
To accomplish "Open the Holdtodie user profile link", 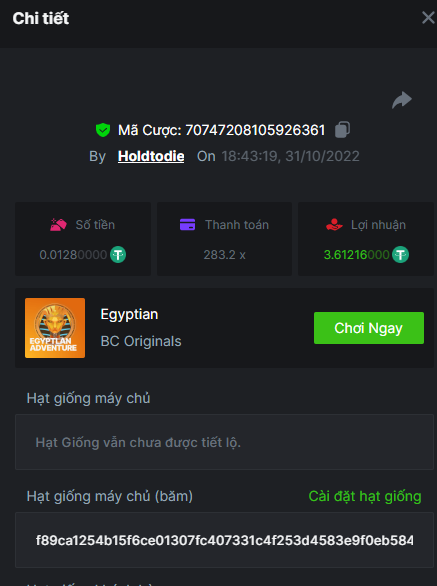I will tap(151, 156).
